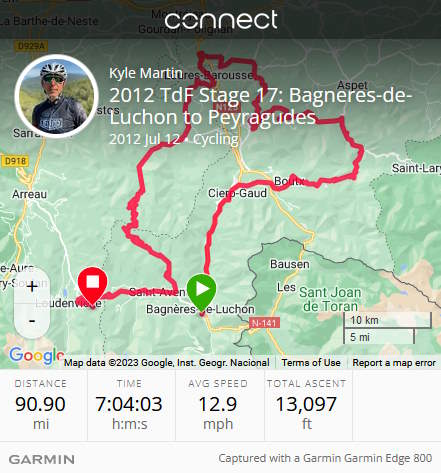This screenshot has width=441, height=473.
Task: Click the N-141 road marker
Action: point(264,323)
